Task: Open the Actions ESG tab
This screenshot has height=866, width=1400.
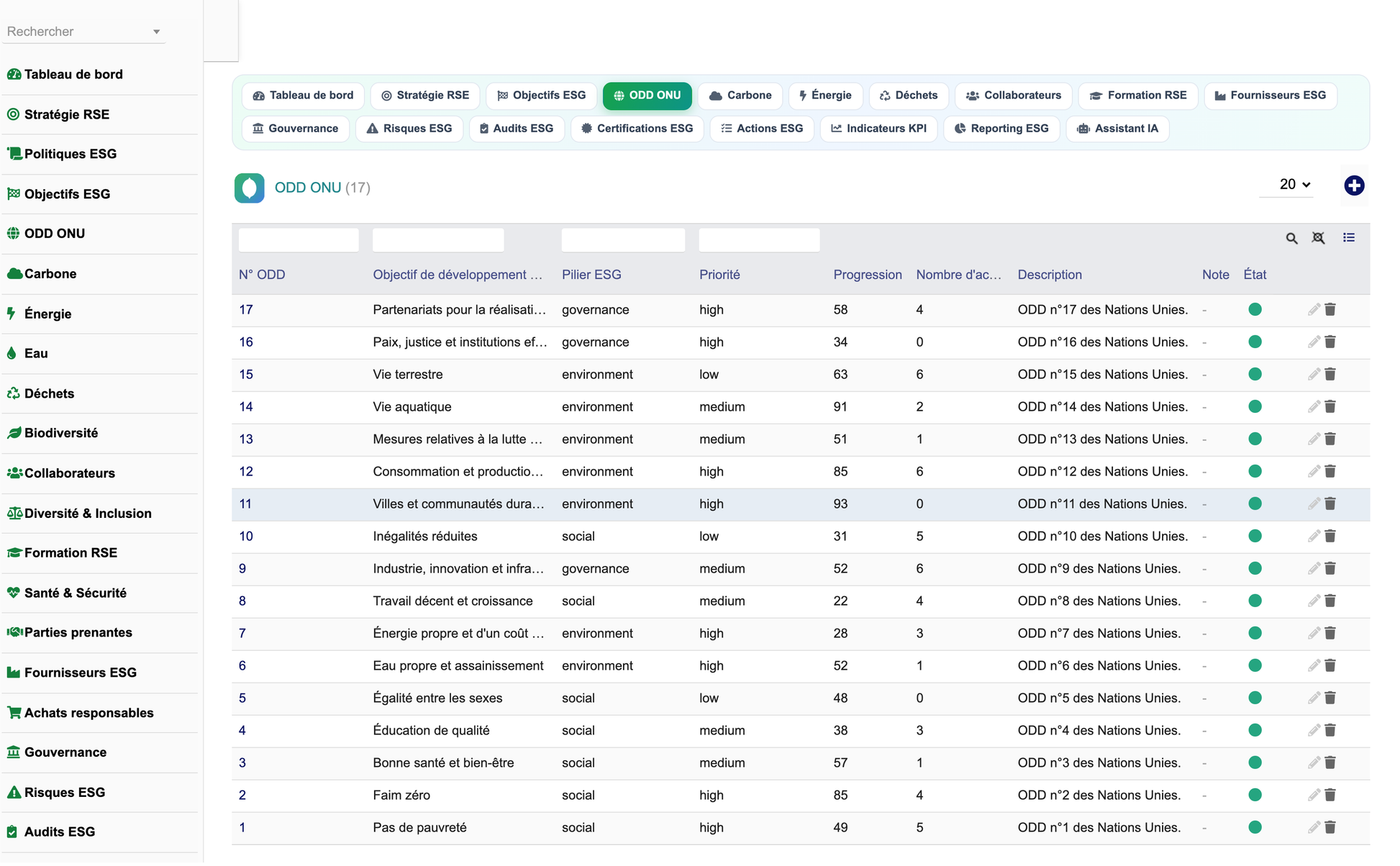Action: pos(762,129)
